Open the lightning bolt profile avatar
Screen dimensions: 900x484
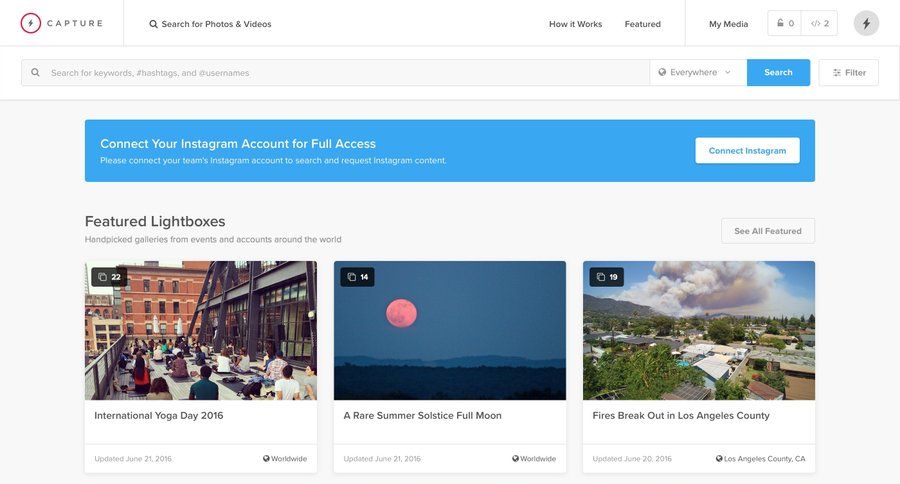[x=866, y=23]
